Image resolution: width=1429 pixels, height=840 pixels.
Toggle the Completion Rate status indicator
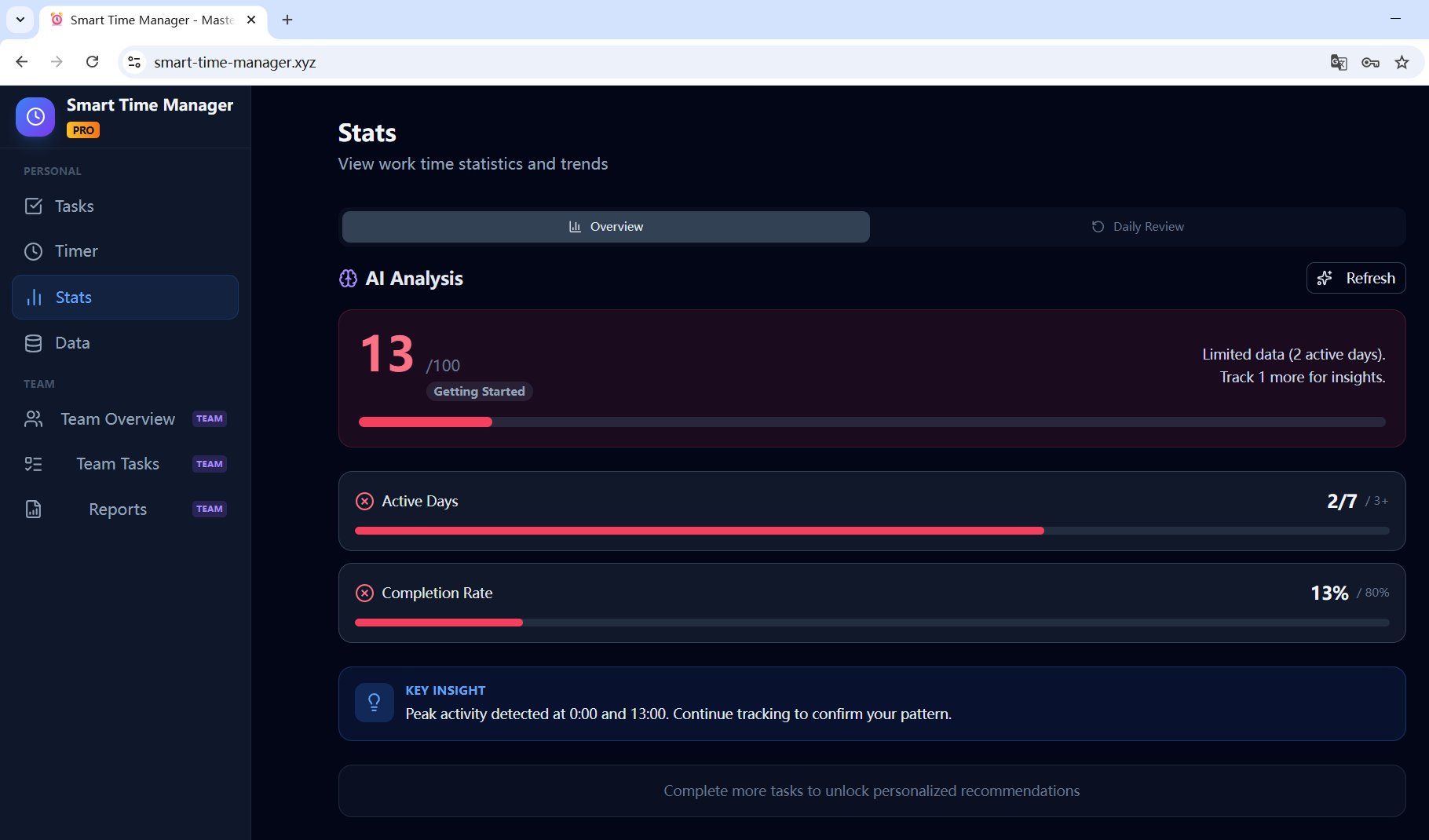click(x=364, y=593)
